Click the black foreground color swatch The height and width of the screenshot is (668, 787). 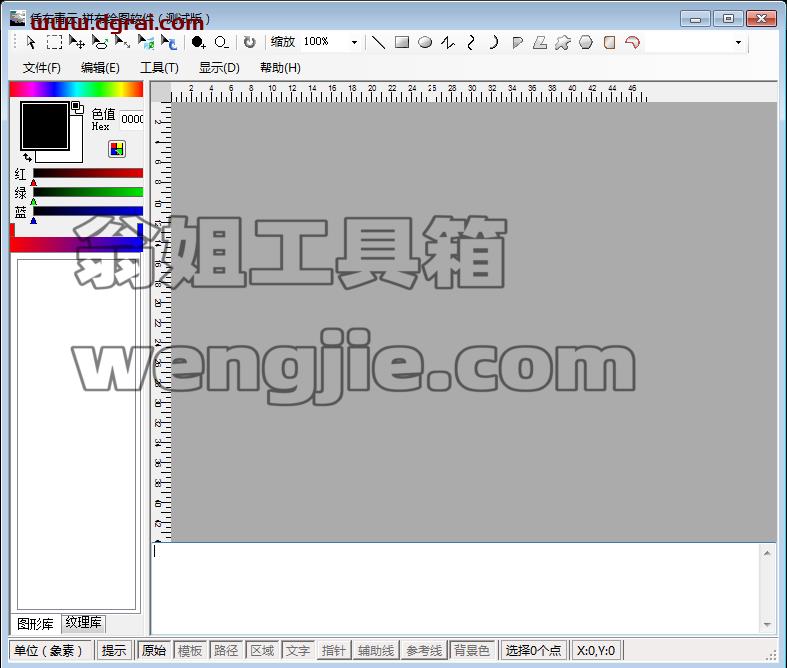[x=44, y=125]
